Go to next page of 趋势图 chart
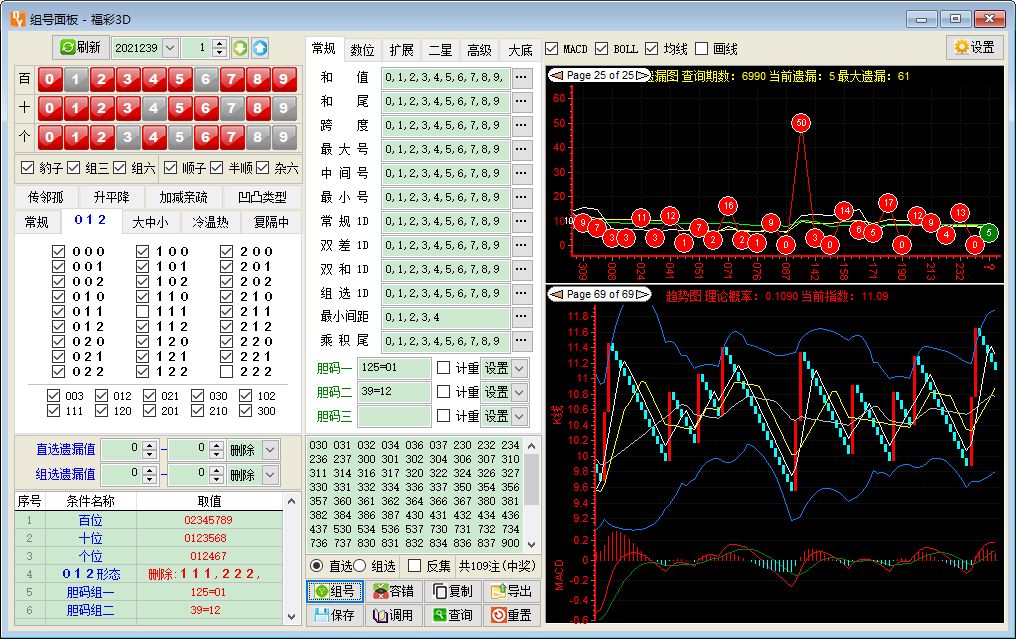 click(643, 294)
